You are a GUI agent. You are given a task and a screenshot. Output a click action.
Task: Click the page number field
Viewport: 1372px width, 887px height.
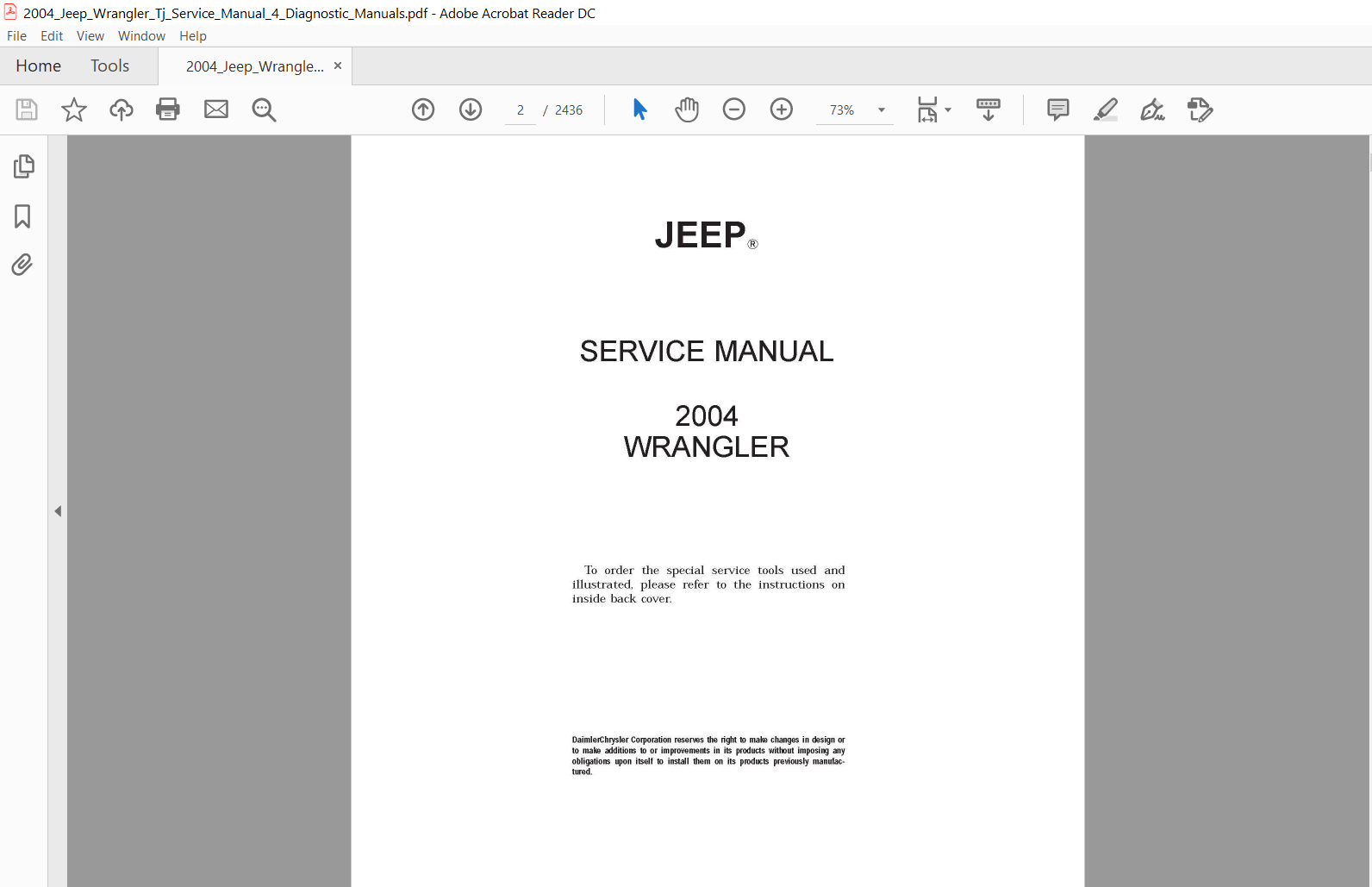pos(521,110)
